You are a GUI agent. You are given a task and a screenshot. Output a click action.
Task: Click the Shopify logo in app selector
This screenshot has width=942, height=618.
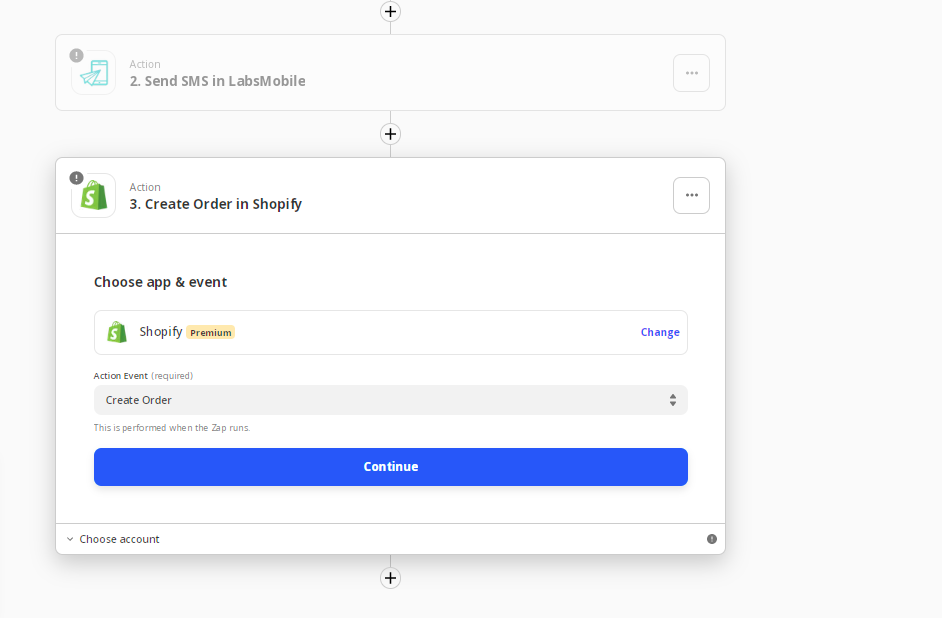pyautogui.click(x=117, y=332)
